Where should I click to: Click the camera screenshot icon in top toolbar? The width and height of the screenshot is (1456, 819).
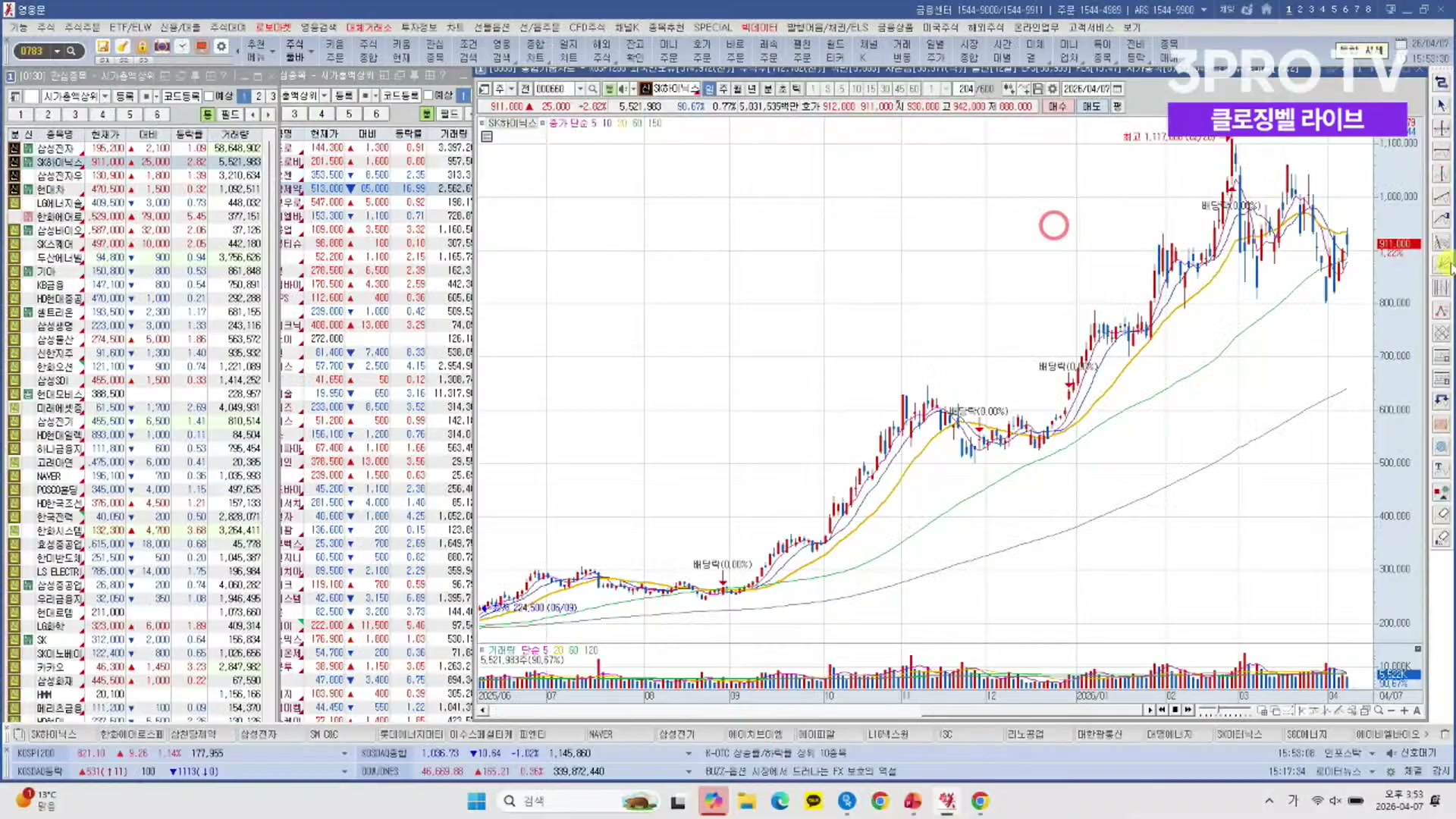(162, 47)
